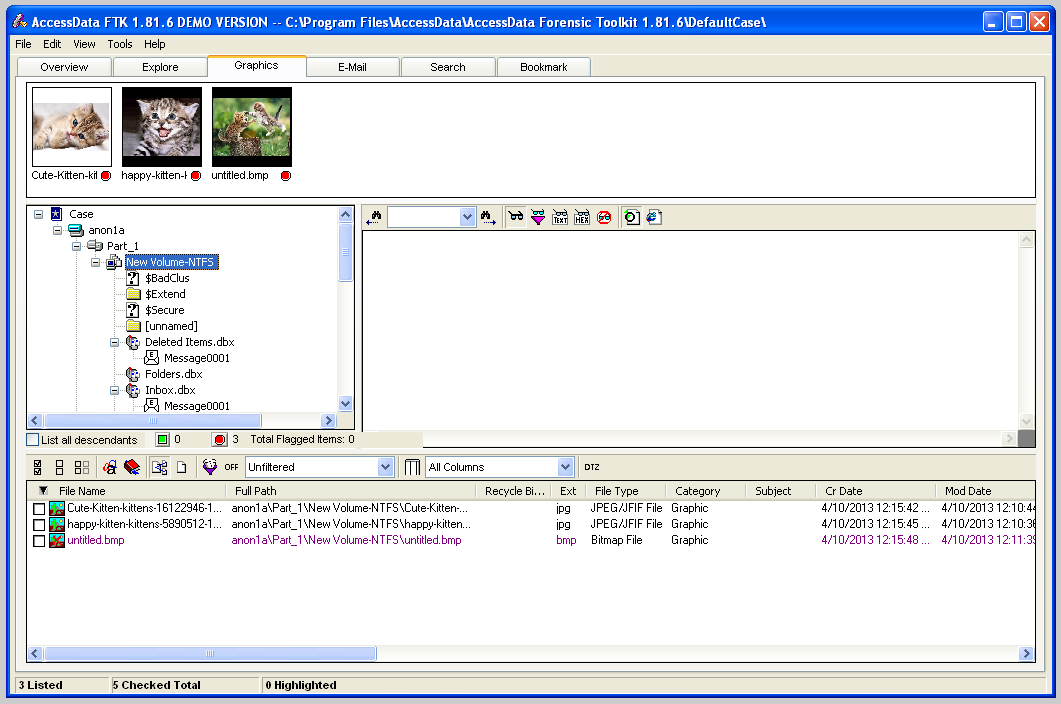The width and height of the screenshot is (1061, 704).
Task: Click the uncheck all files icon
Action: (60, 467)
